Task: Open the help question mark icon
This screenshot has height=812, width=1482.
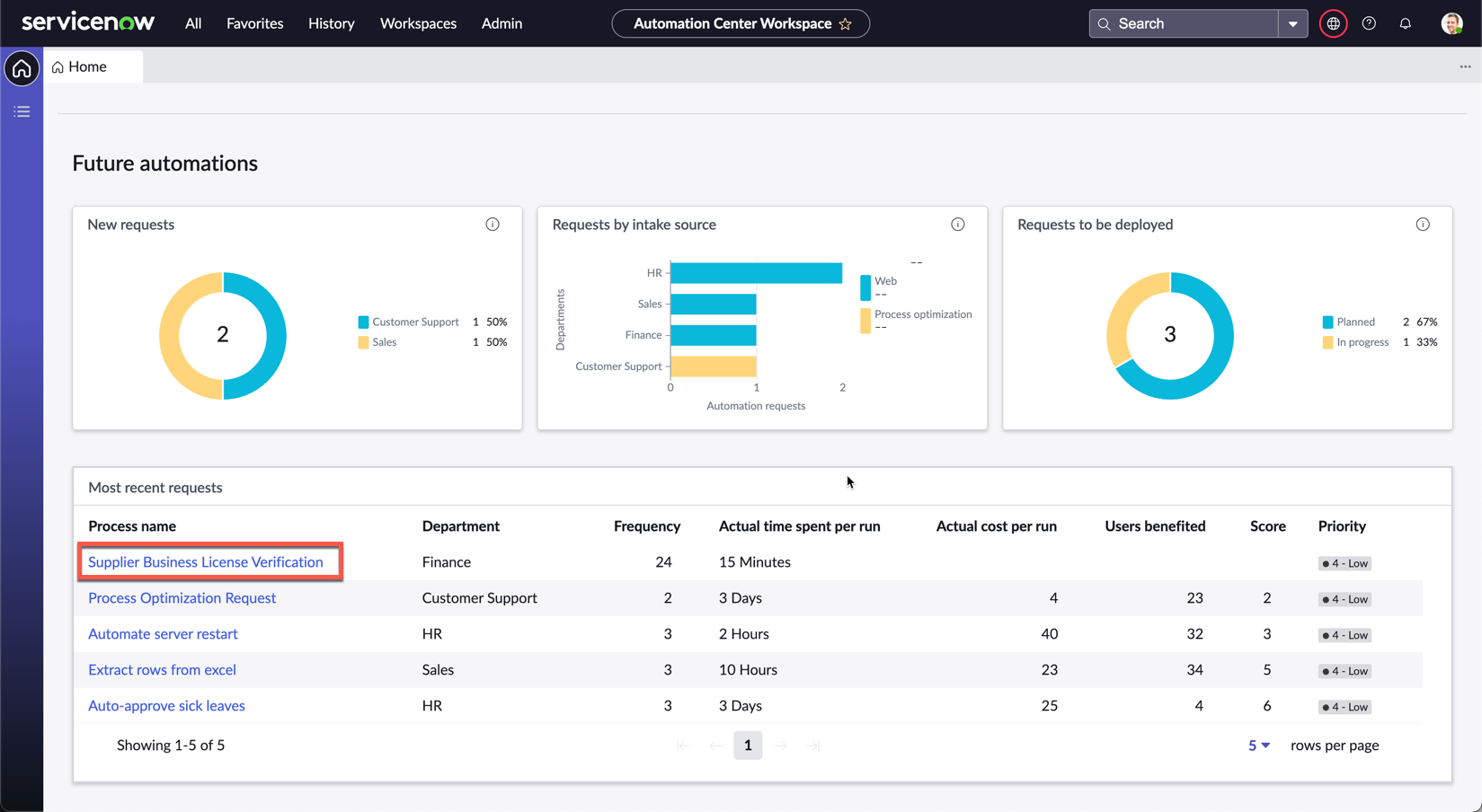Action: pos(1369,24)
